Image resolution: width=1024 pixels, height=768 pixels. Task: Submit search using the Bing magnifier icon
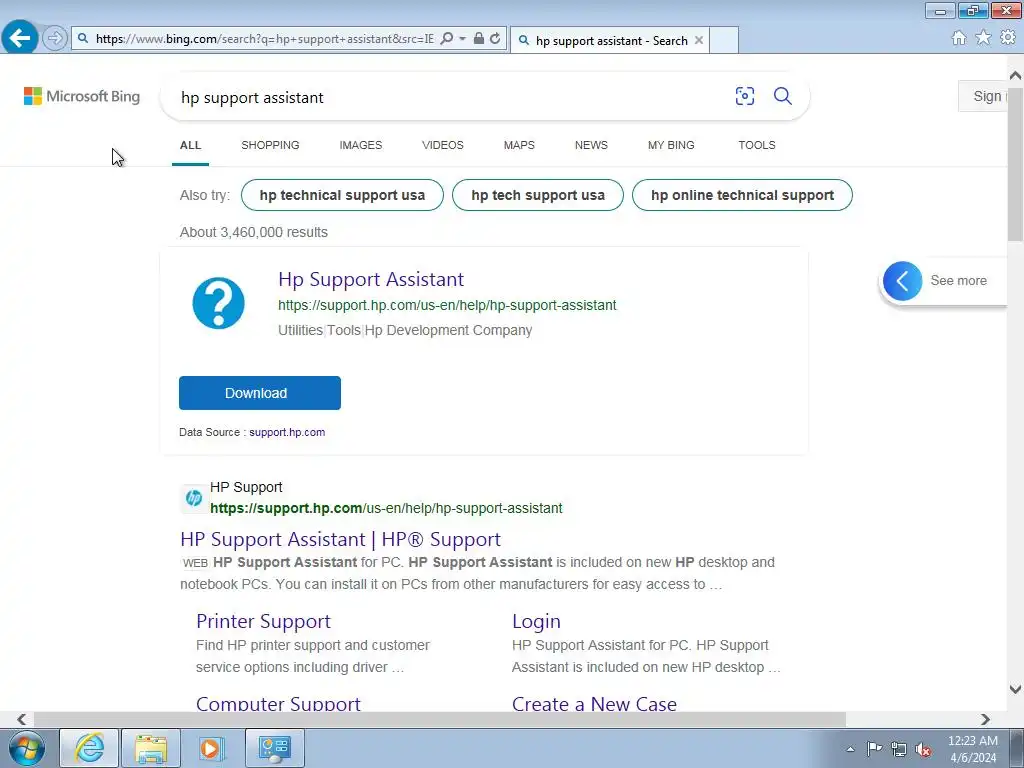point(782,96)
